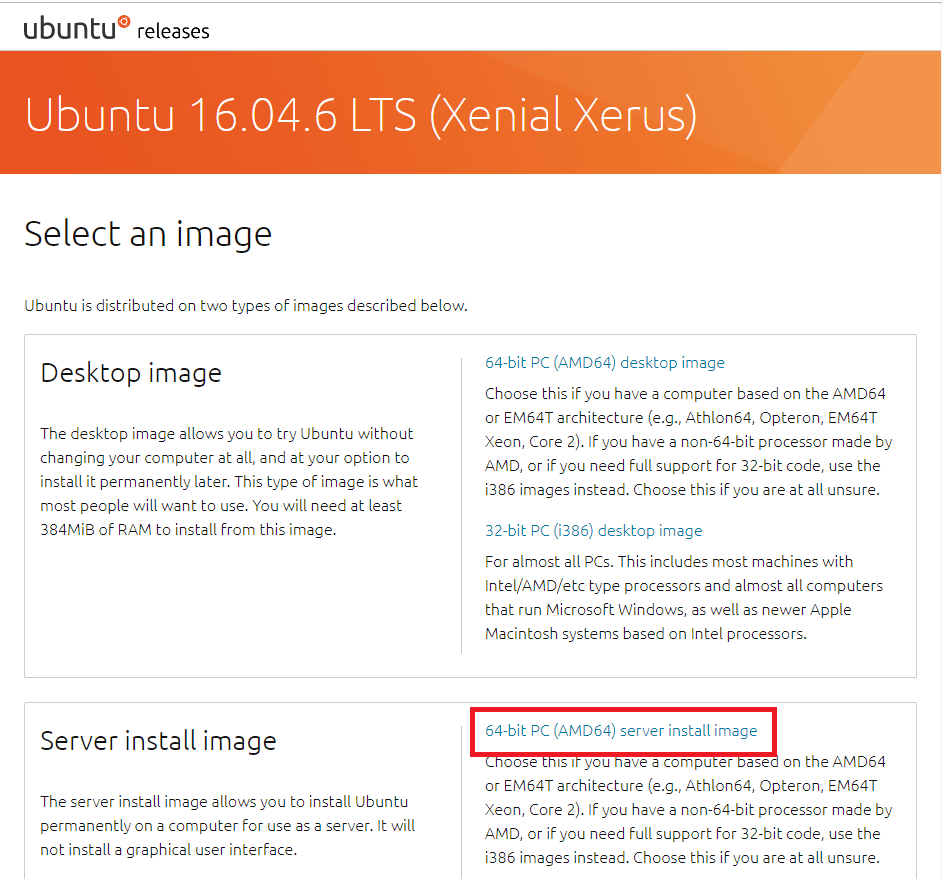Click the 'releases' text beside the Ubuntu logo
The width and height of the screenshot is (942, 879).
tap(173, 31)
